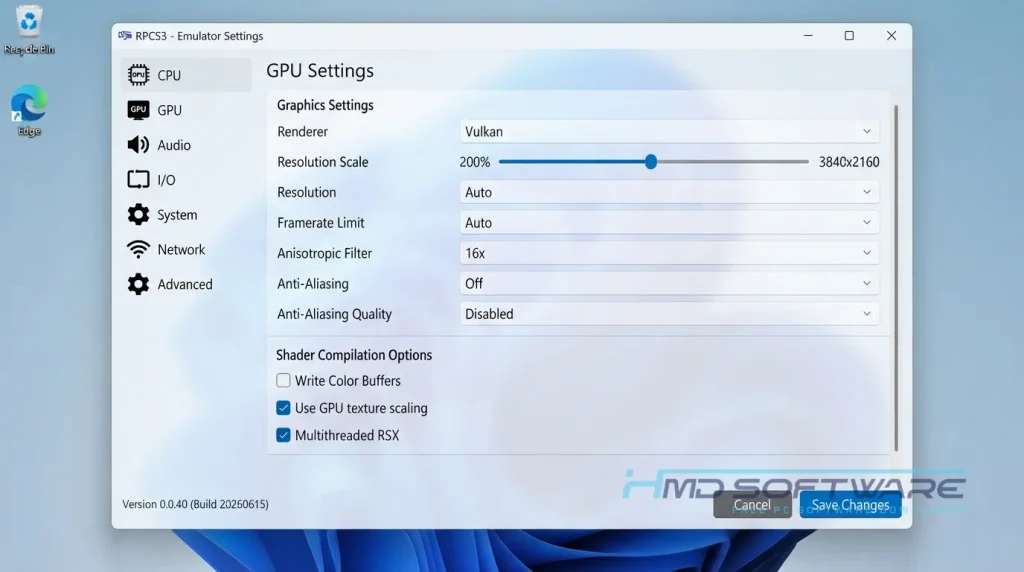
Task: Click the Save Changes button
Action: click(x=850, y=505)
